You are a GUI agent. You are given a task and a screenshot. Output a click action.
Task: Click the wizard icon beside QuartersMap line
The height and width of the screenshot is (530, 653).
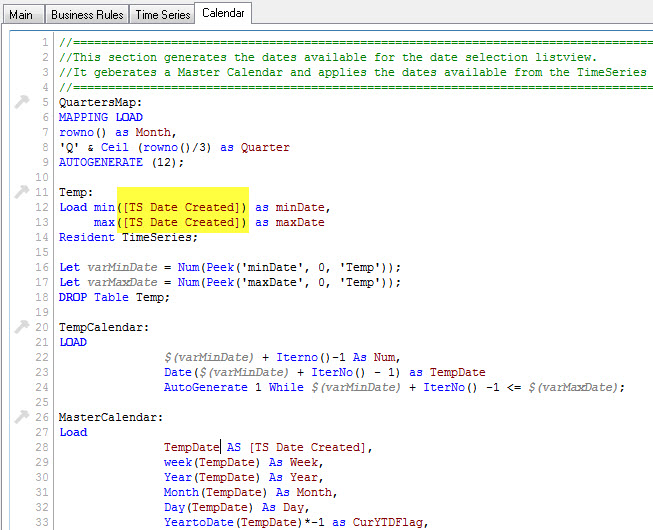(22, 102)
